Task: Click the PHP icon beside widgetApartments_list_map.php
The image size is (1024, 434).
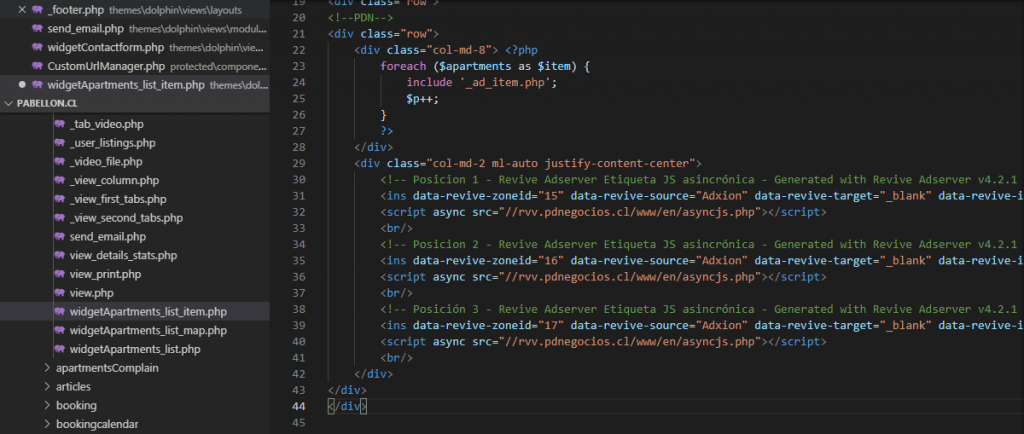Action: 61,330
